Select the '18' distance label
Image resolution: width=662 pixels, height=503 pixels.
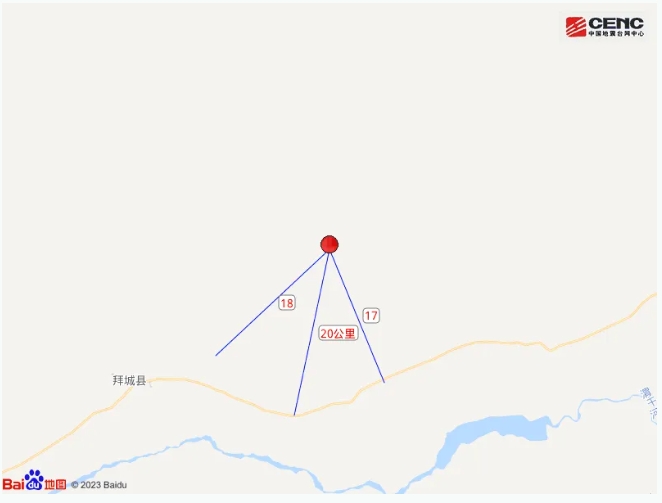287,303
